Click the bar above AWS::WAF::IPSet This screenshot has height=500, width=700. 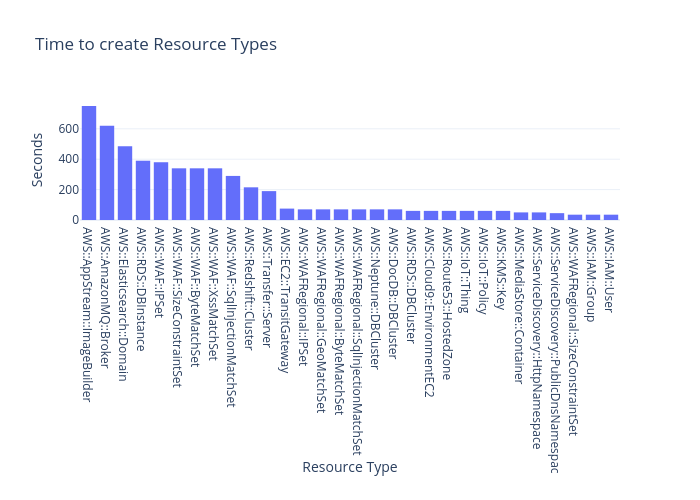pyautogui.click(x=161, y=191)
